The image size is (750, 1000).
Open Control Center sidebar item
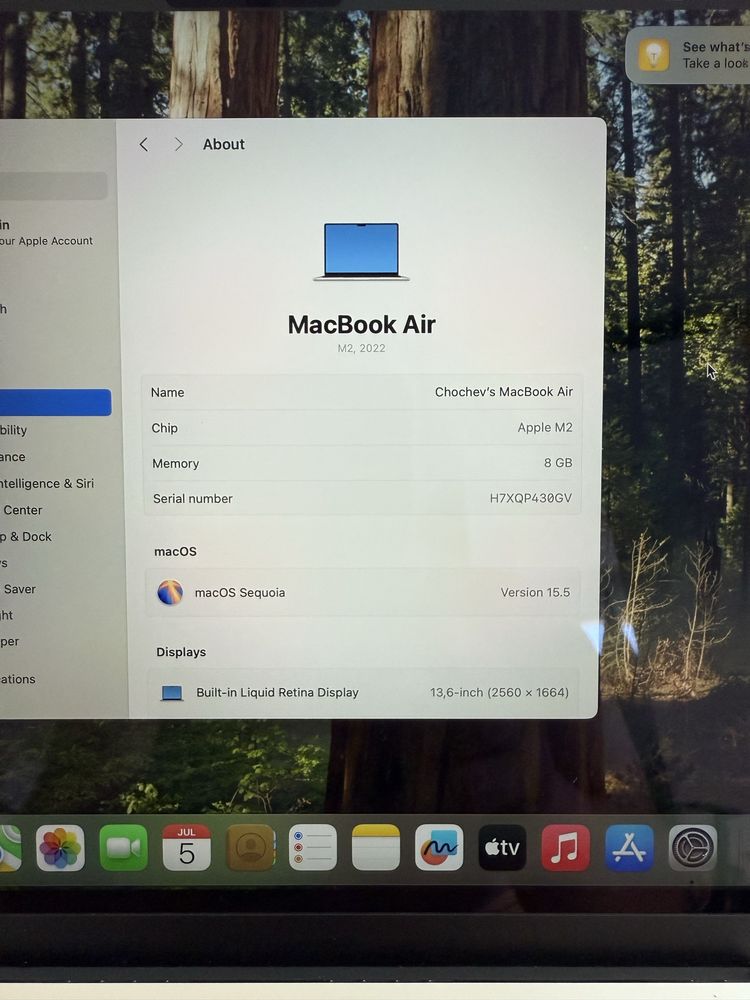[x=21, y=510]
